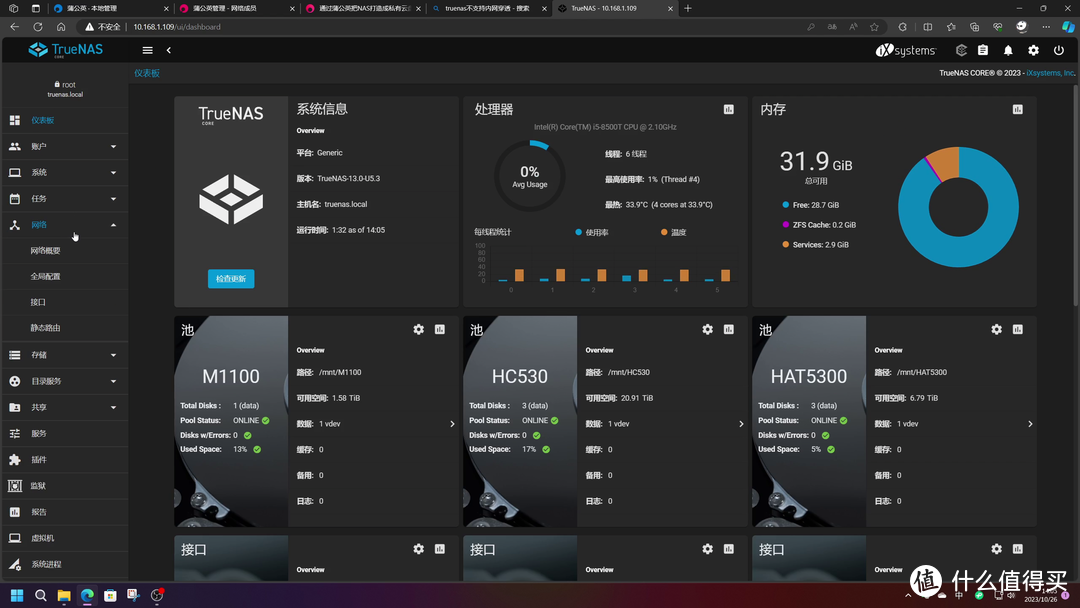
Task: Toggle the sidebar with the hamburger menu icon
Action: [148, 50]
